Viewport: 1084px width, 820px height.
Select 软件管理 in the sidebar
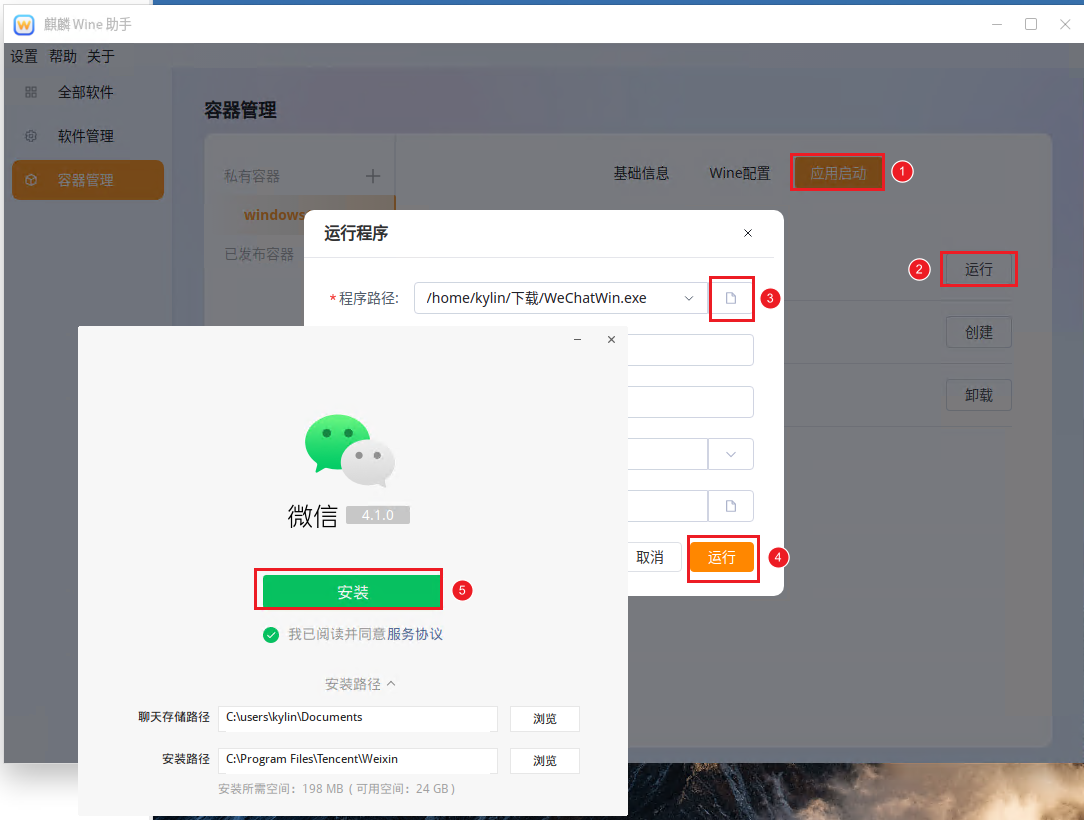coord(86,136)
